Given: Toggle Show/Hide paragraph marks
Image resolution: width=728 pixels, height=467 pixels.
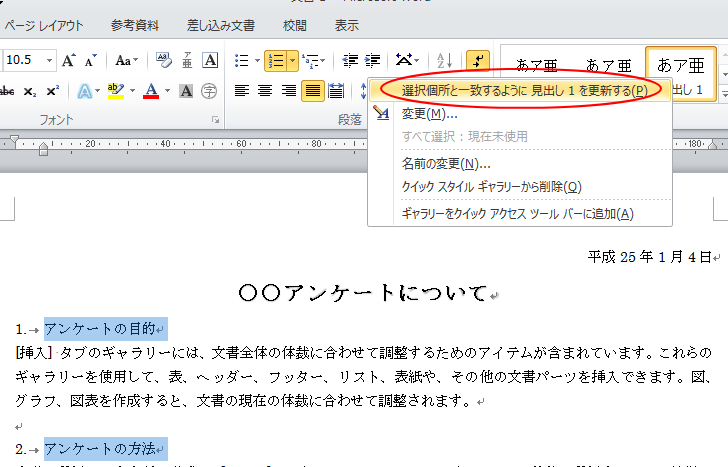Looking at the screenshot, I should coord(478,61).
